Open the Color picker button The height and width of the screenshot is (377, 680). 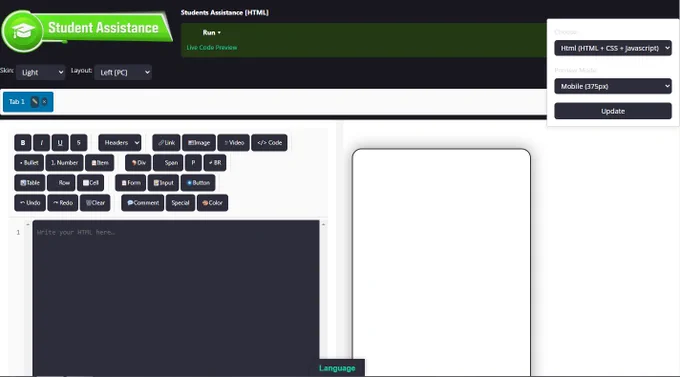[x=212, y=203]
